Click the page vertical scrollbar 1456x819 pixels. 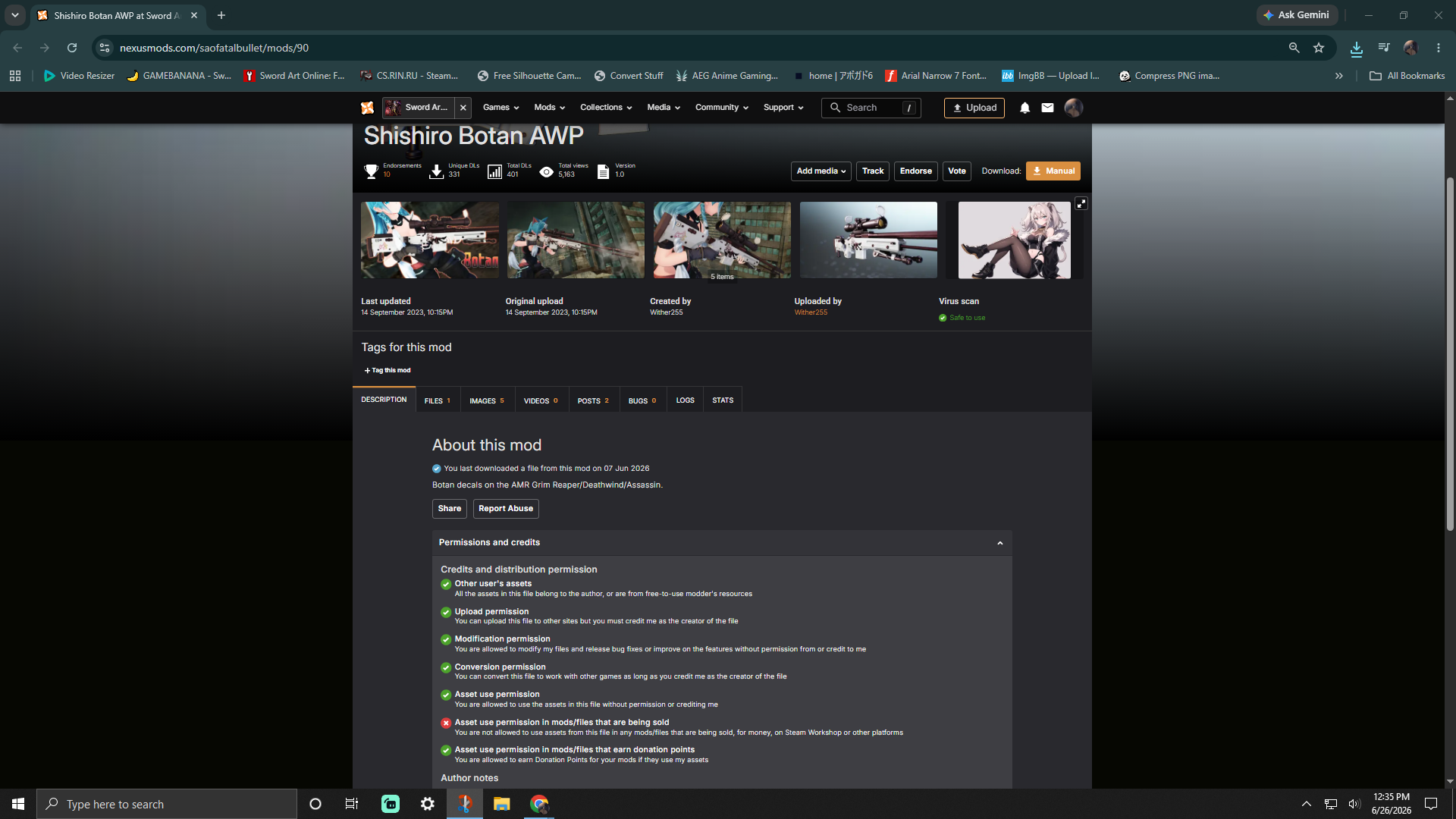tap(1450, 353)
